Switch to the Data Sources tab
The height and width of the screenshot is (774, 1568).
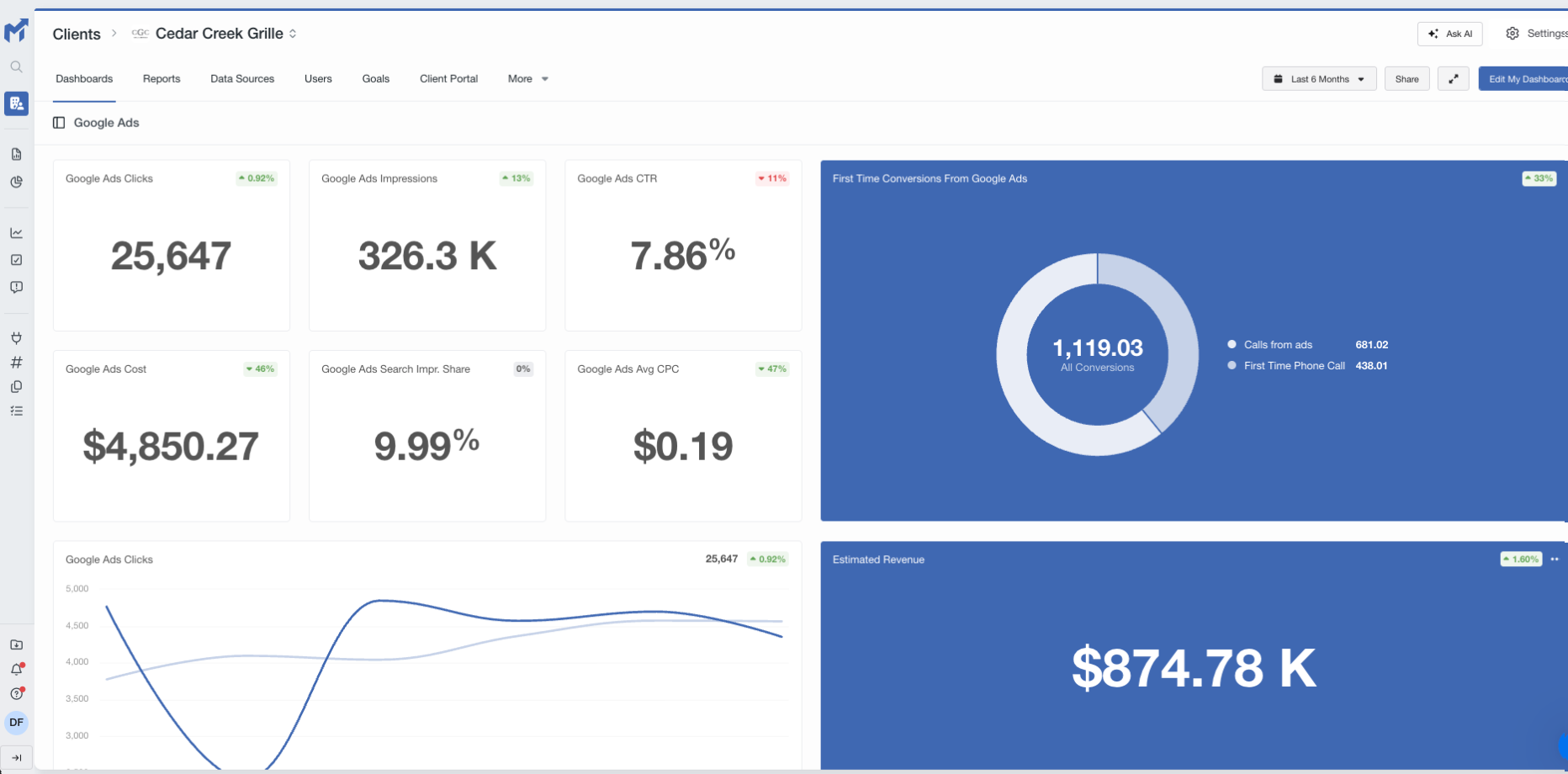click(x=242, y=79)
